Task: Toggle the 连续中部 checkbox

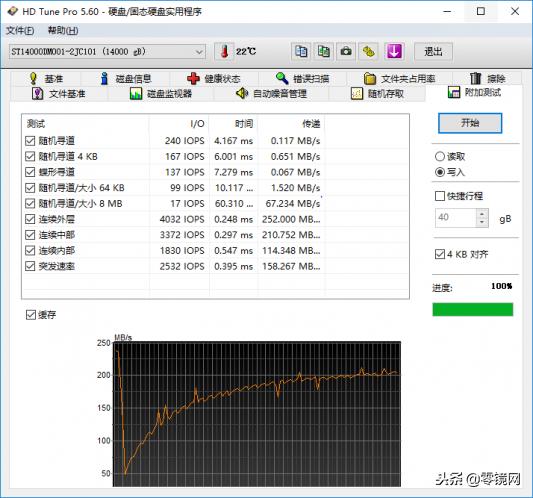Action: tap(30, 235)
